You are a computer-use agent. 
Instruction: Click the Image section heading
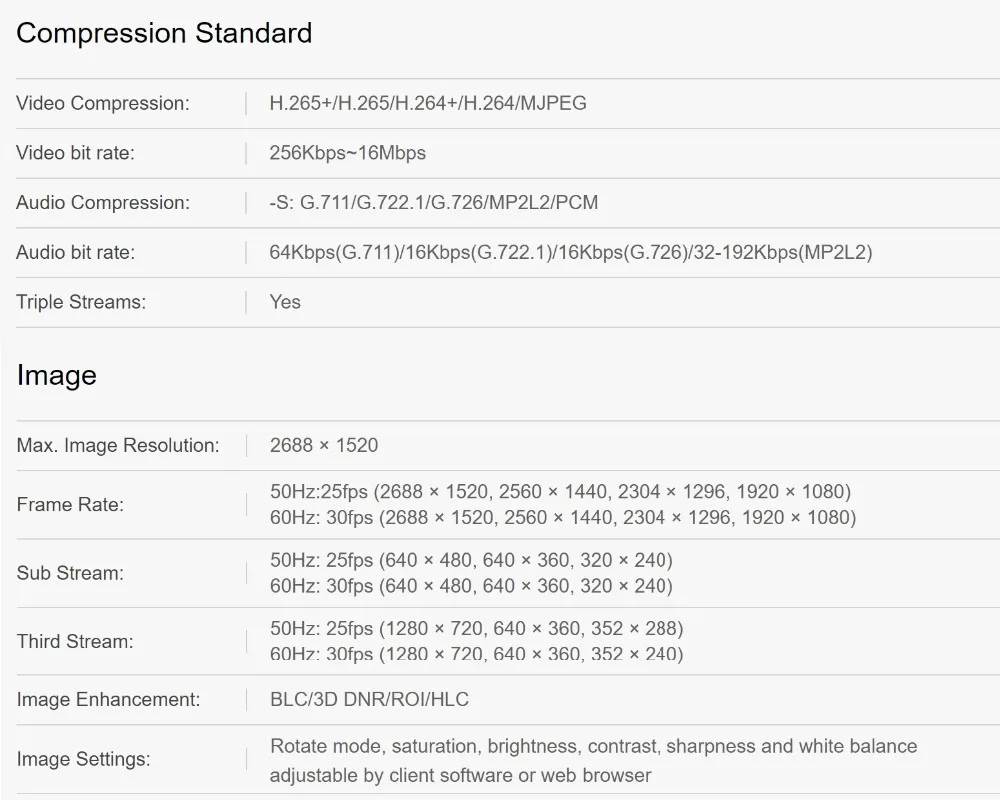pyautogui.click(x=57, y=376)
